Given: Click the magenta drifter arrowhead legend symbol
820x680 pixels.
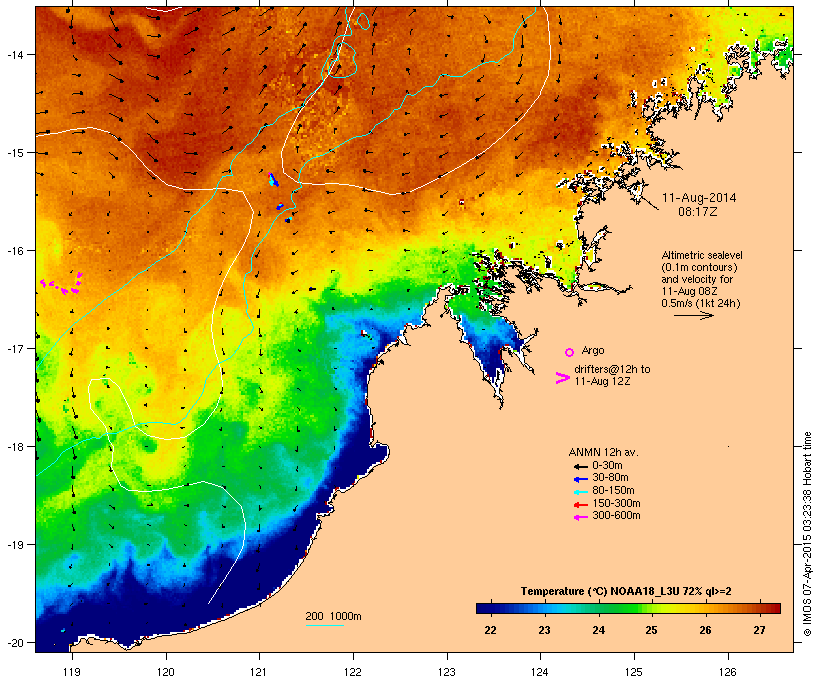Looking at the screenshot, I should (x=563, y=378).
